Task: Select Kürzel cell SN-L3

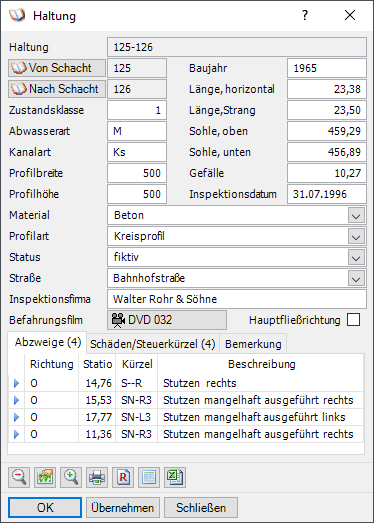Action: [137, 417]
